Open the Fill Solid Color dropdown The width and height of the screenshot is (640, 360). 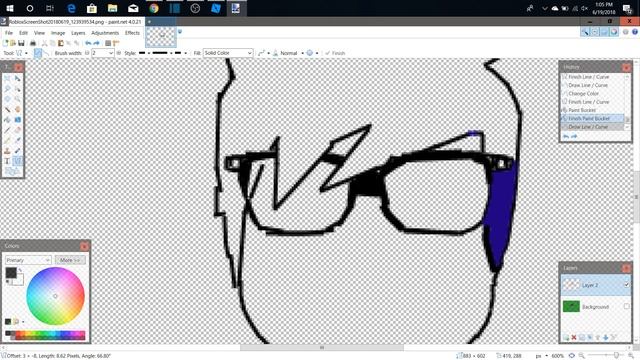(x=228, y=53)
